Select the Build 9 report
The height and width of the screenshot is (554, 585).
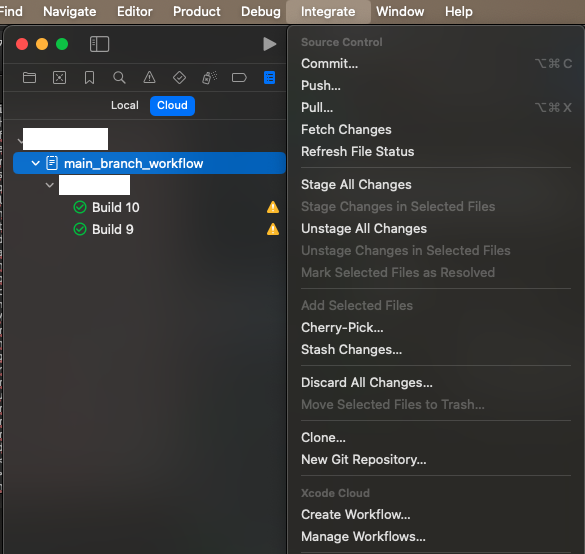pyautogui.click(x=113, y=229)
